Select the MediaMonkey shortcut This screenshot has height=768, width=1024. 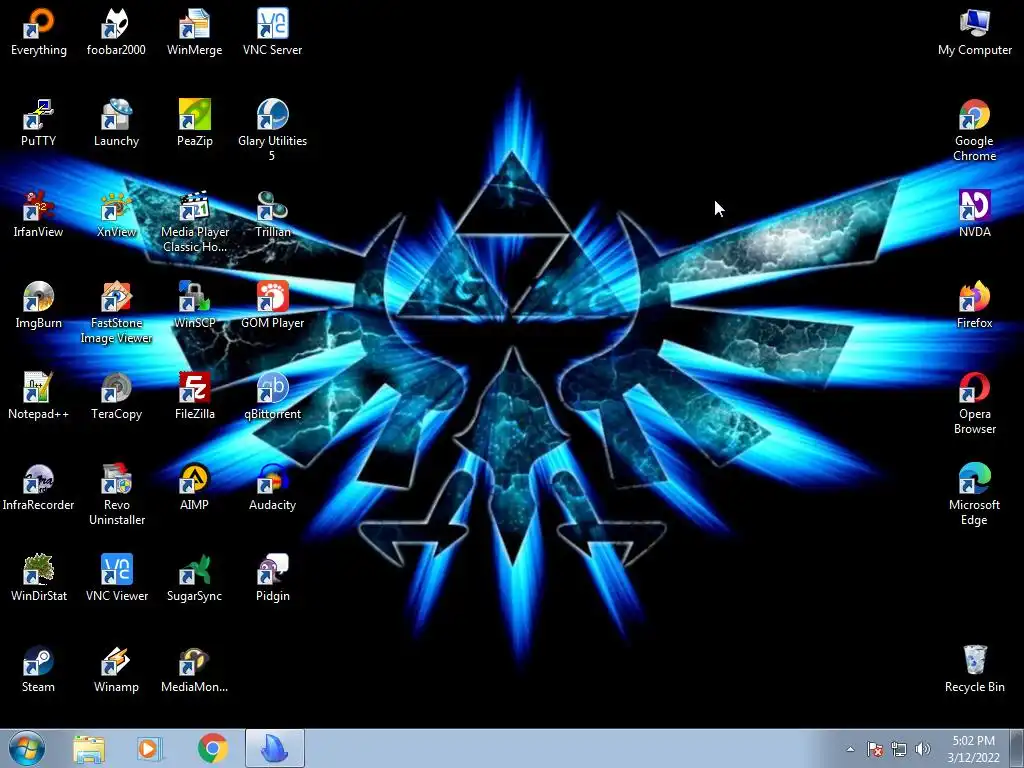tap(195, 669)
